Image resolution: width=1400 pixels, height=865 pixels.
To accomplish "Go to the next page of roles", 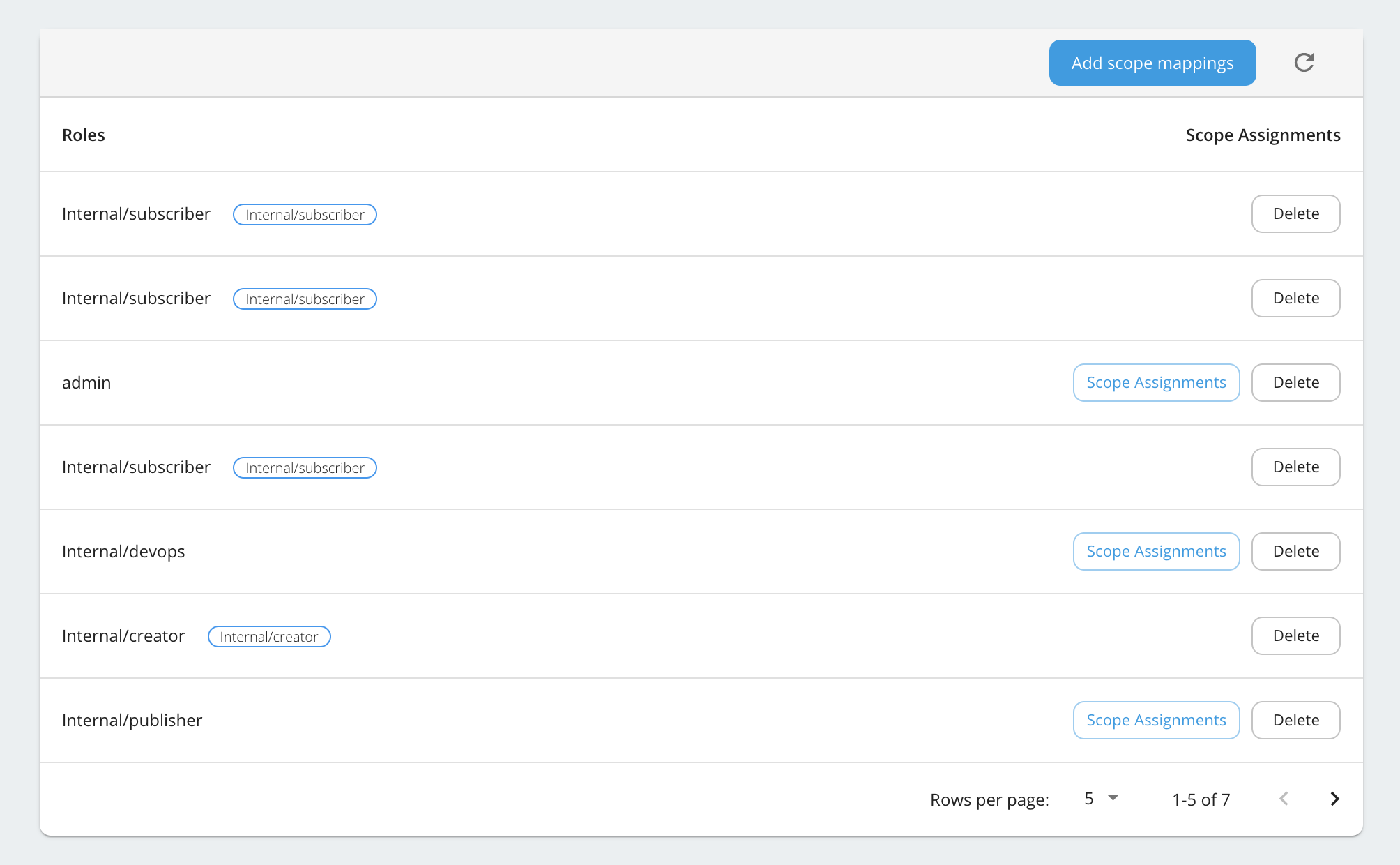I will click(x=1334, y=799).
